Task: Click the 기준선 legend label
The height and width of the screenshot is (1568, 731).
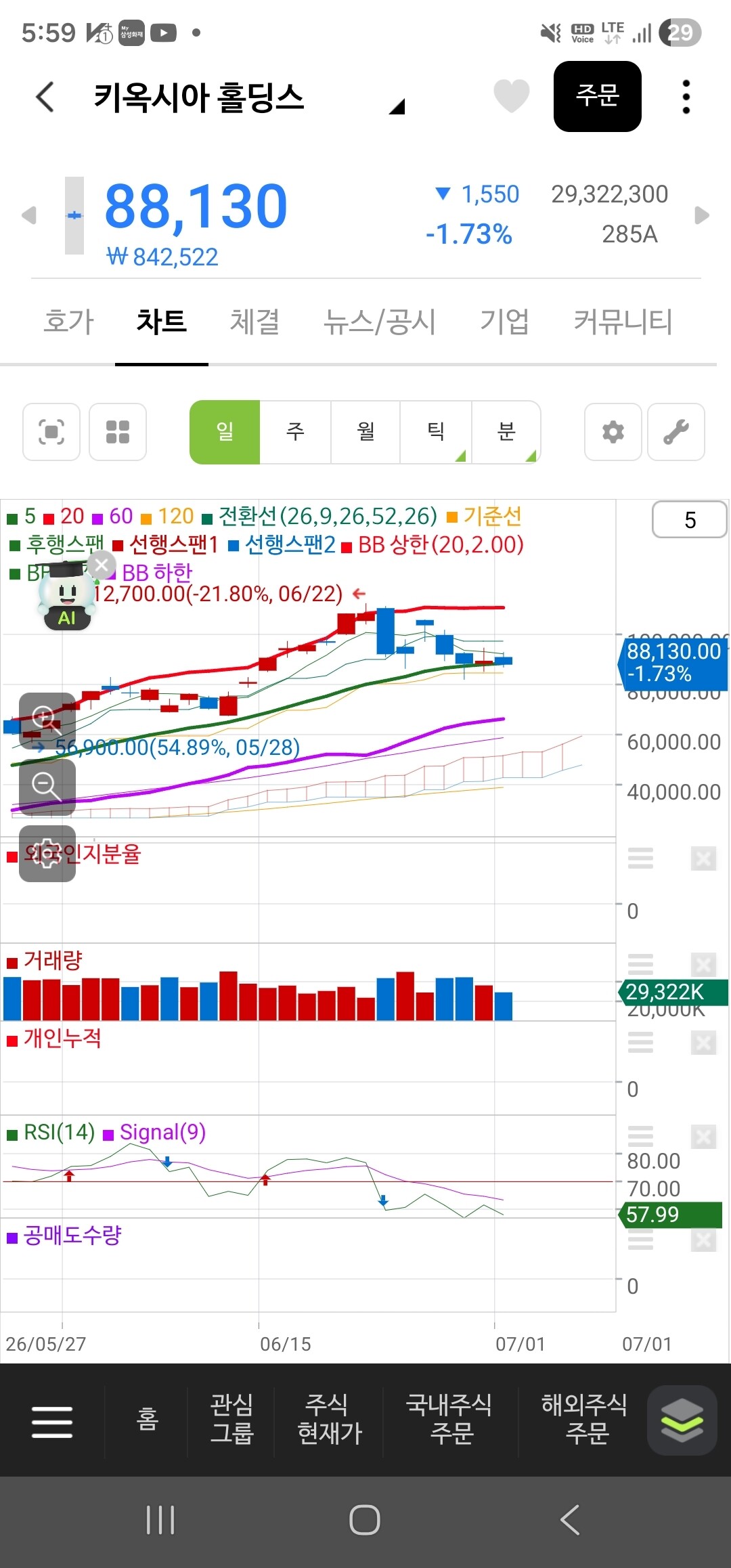Action: point(485,517)
